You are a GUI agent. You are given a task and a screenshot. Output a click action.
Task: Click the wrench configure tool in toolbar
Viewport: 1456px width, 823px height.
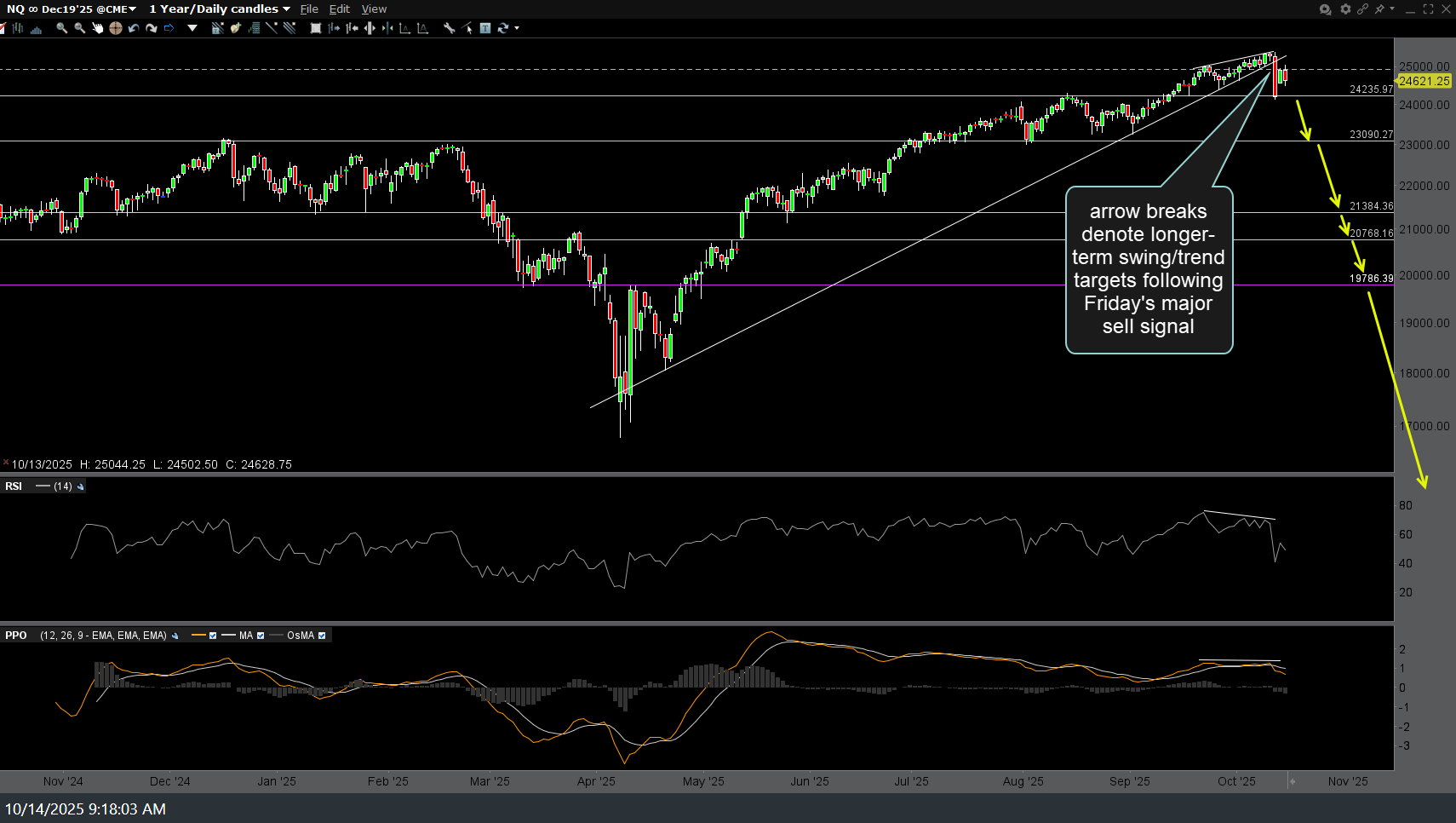pyautogui.click(x=450, y=28)
